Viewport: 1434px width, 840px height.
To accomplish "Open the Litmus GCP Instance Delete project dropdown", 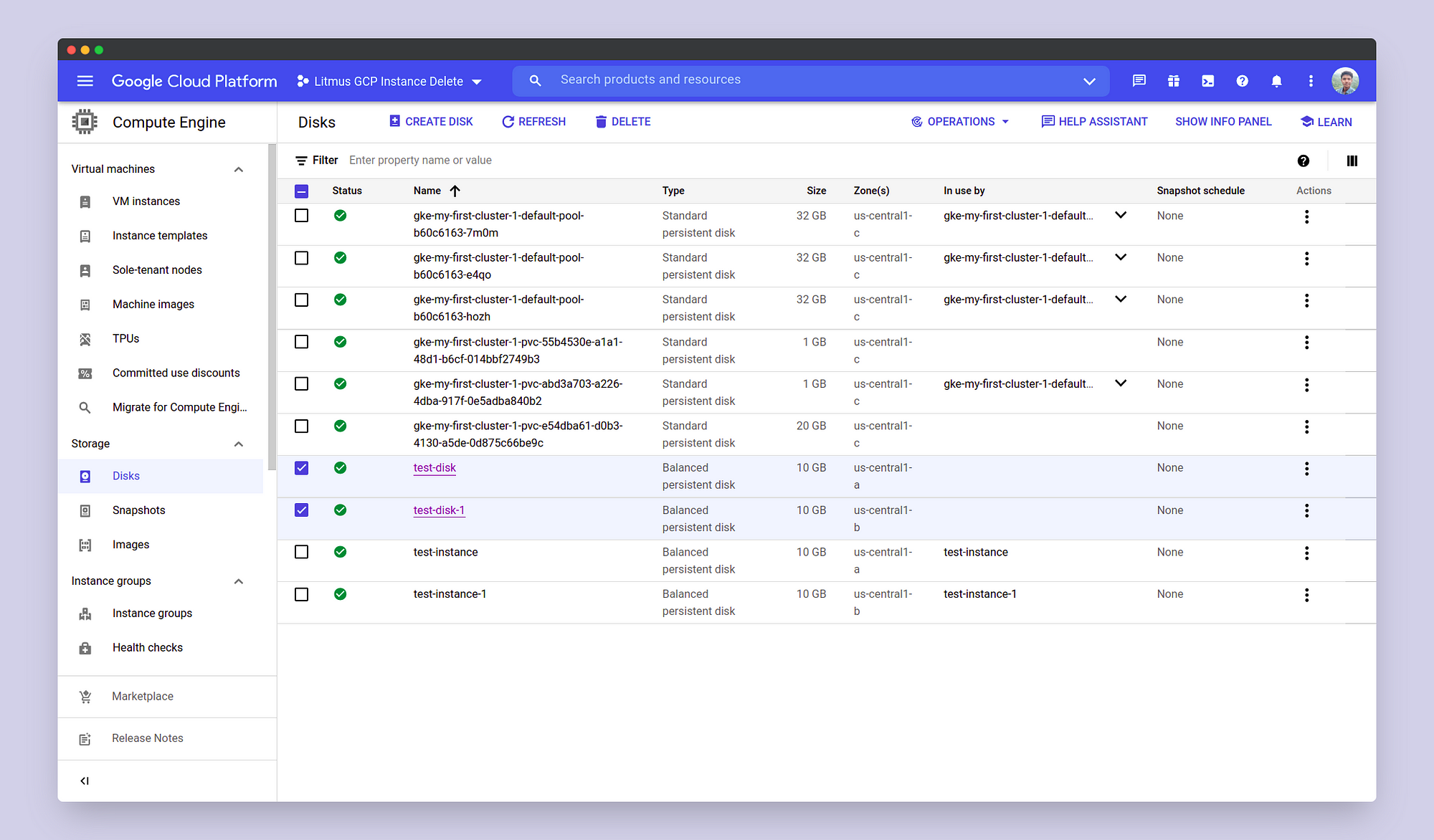I will (x=389, y=81).
